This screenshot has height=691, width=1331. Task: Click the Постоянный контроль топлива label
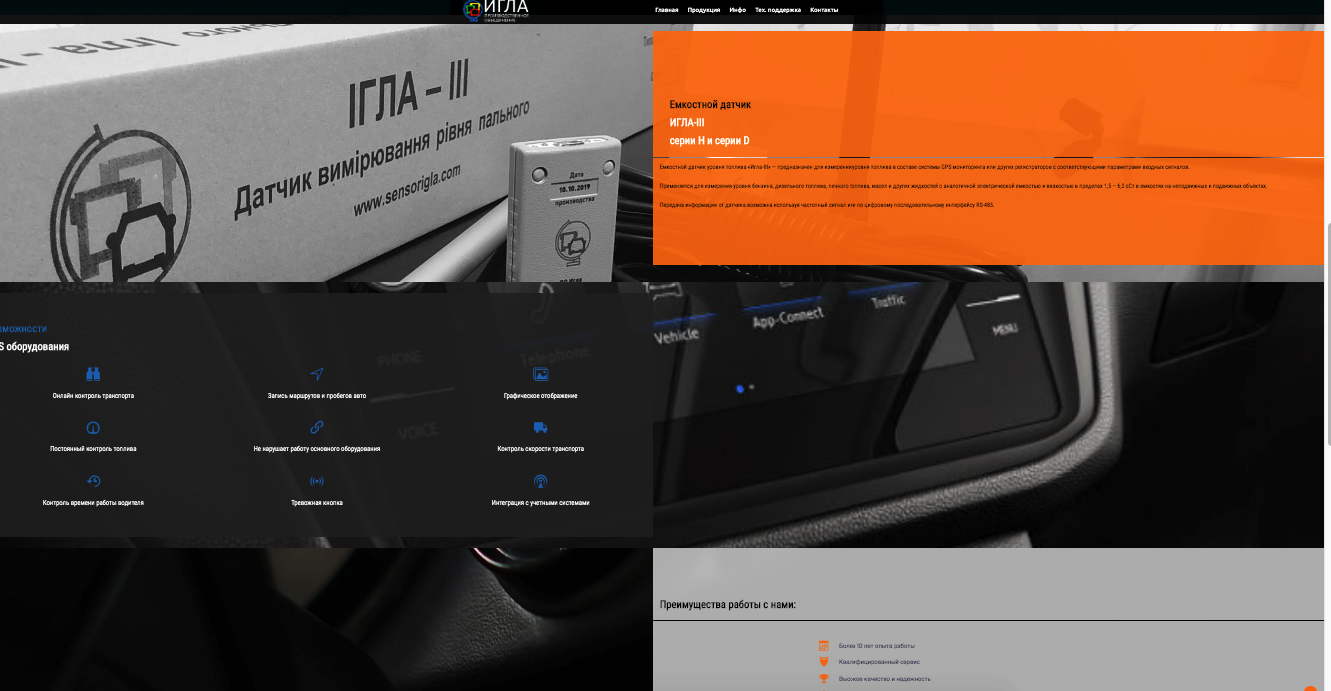pyautogui.click(x=93, y=449)
